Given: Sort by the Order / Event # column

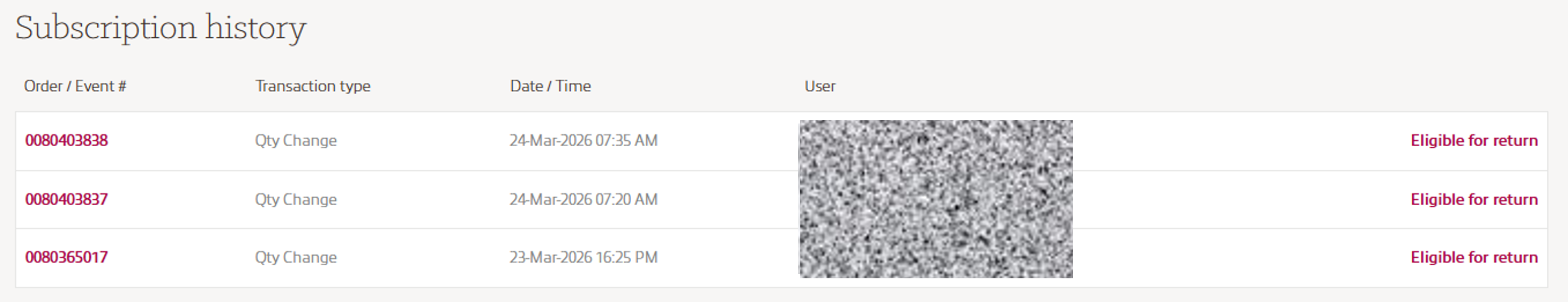Looking at the screenshot, I should [x=76, y=86].
